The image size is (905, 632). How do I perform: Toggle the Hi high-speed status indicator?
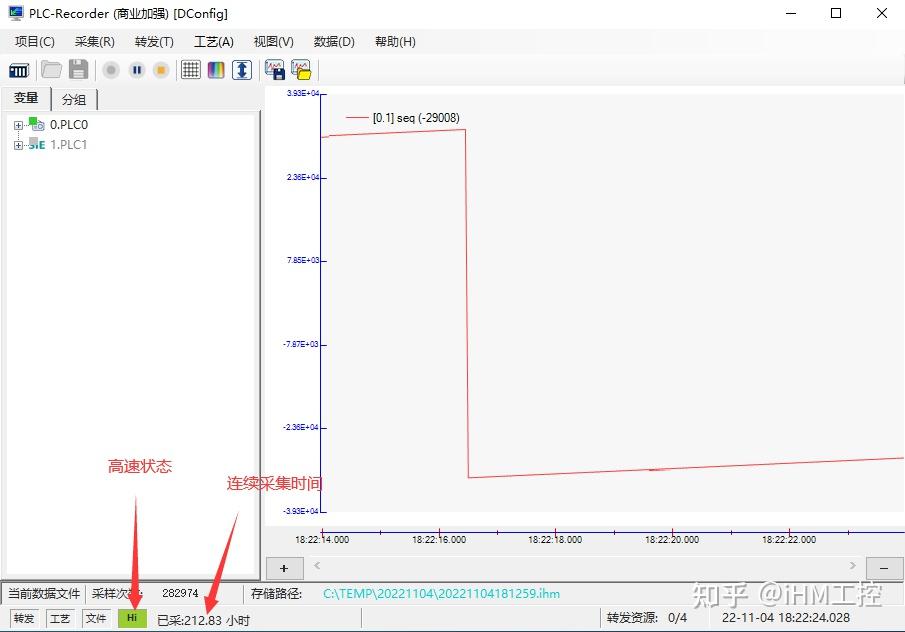coord(132,618)
